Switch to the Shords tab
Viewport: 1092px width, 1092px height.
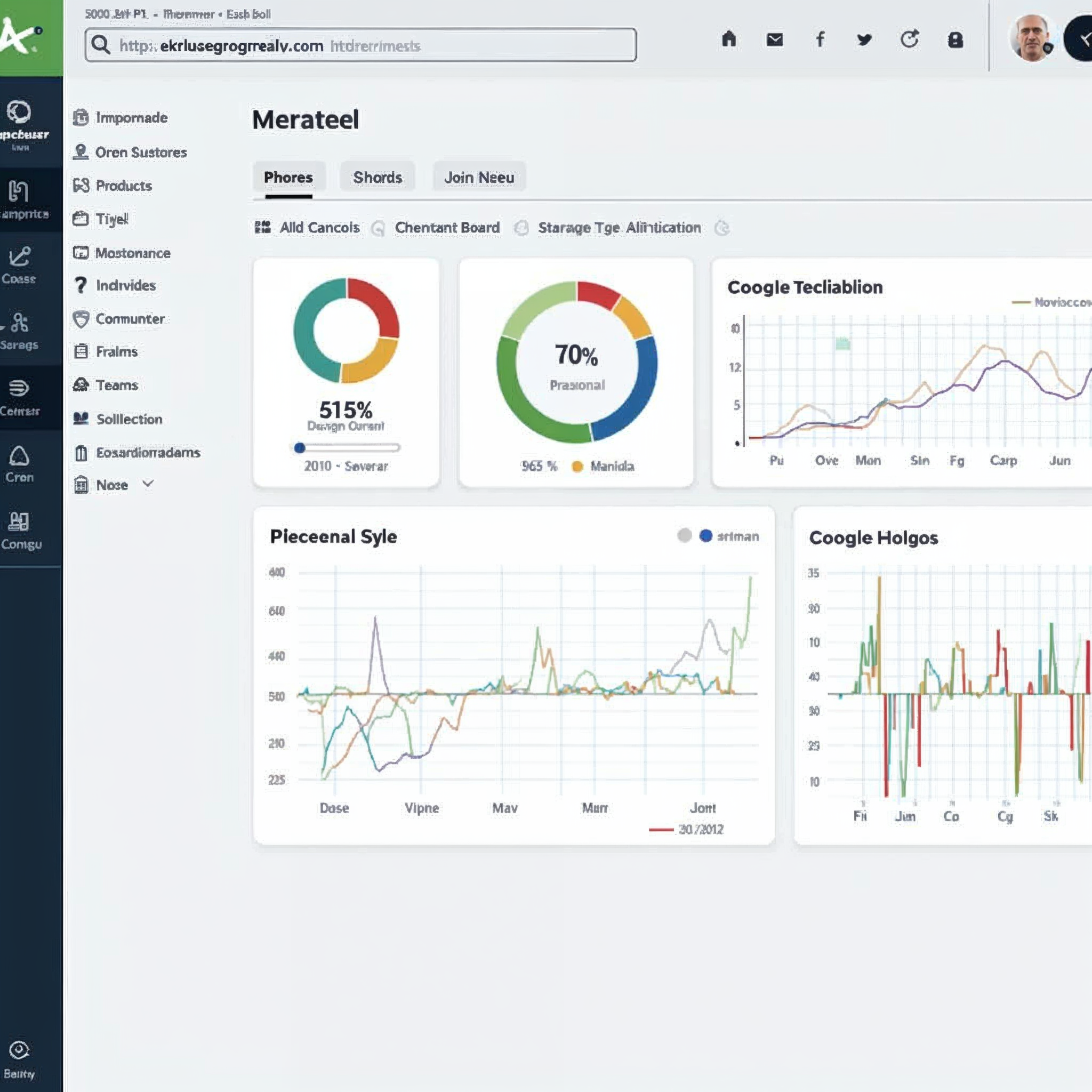[x=378, y=178]
